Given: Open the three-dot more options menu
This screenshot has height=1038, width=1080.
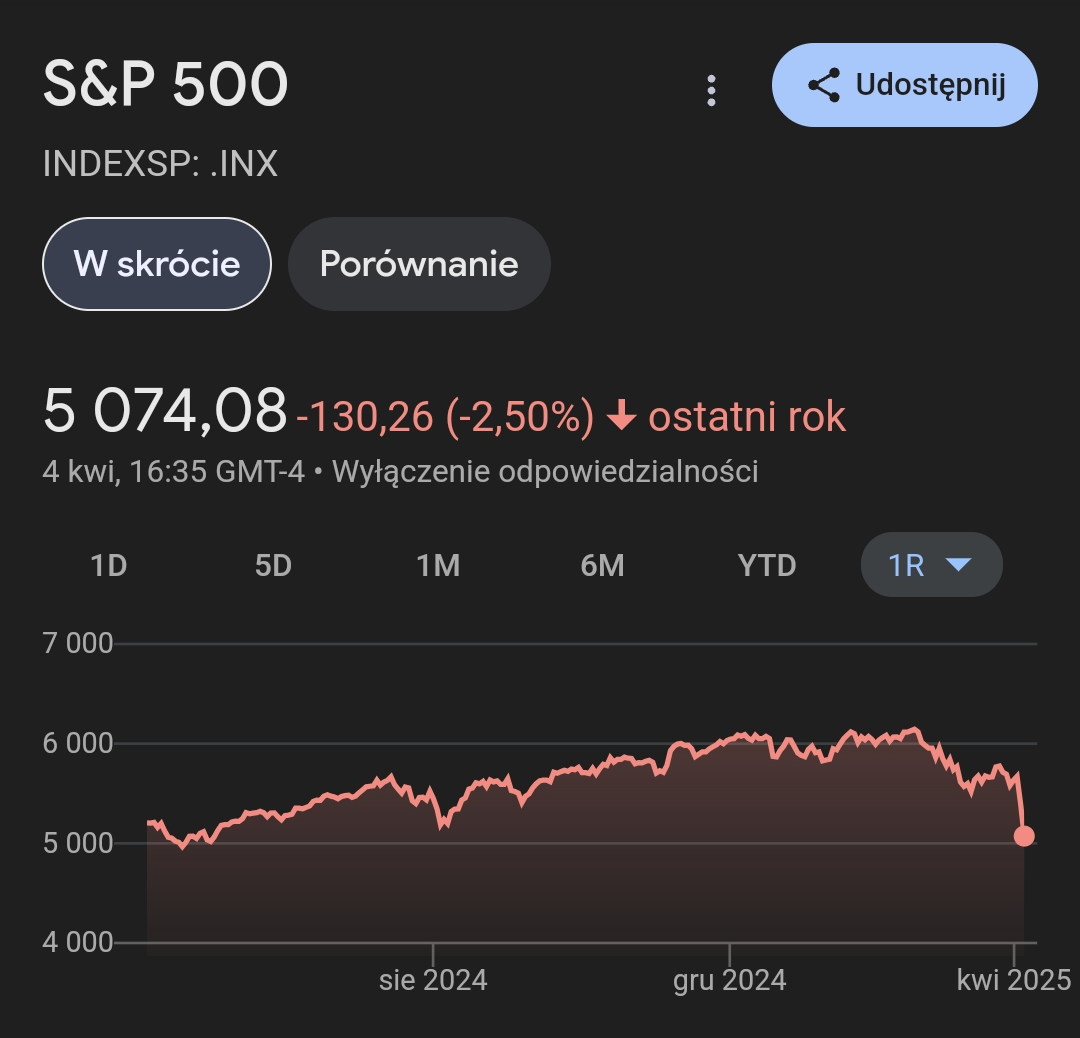Looking at the screenshot, I should pyautogui.click(x=711, y=90).
